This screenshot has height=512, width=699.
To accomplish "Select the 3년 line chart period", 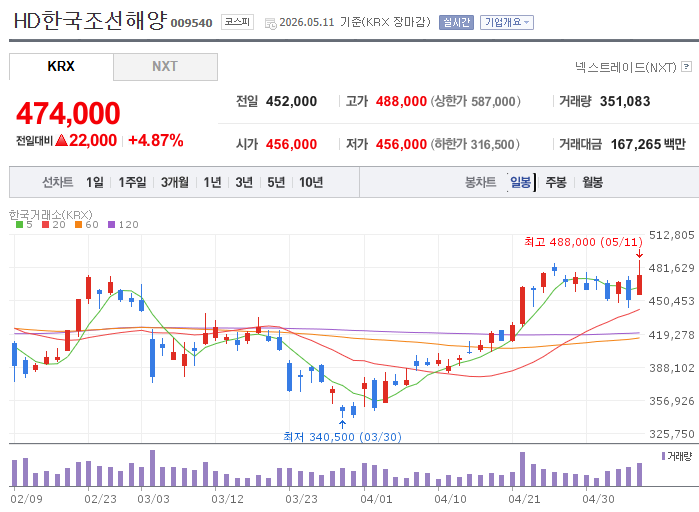I will click(244, 182).
